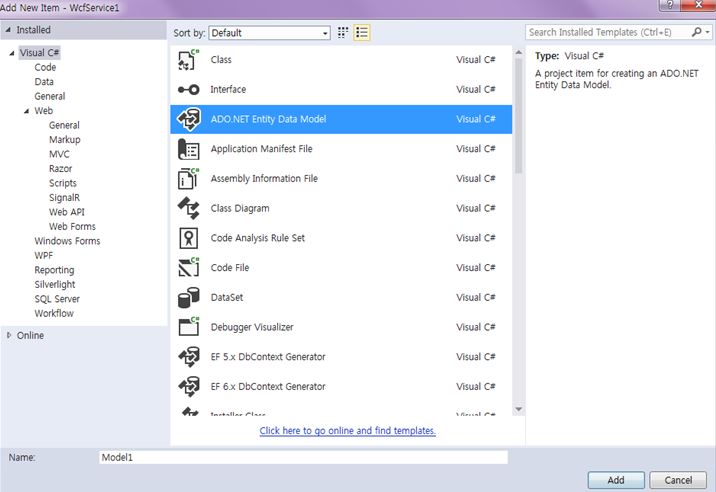716x492 pixels.
Task: Open the help button in title bar
Action: point(669,5)
